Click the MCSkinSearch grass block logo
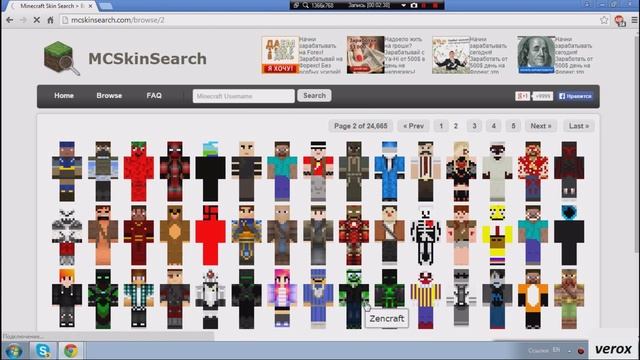Viewport: 640px width, 360px height. click(61, 58)
